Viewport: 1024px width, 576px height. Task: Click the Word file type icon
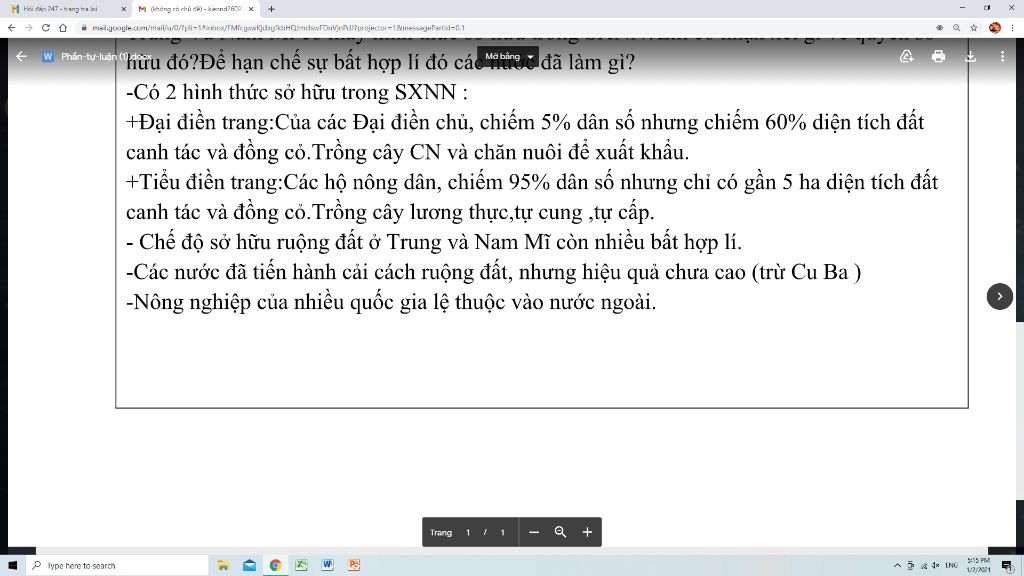point(48,56)
